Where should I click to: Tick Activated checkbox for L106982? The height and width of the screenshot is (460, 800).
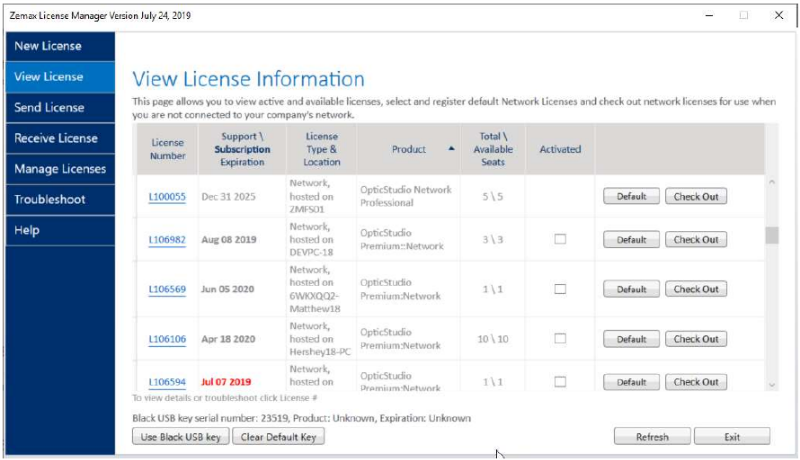[560, 239]
